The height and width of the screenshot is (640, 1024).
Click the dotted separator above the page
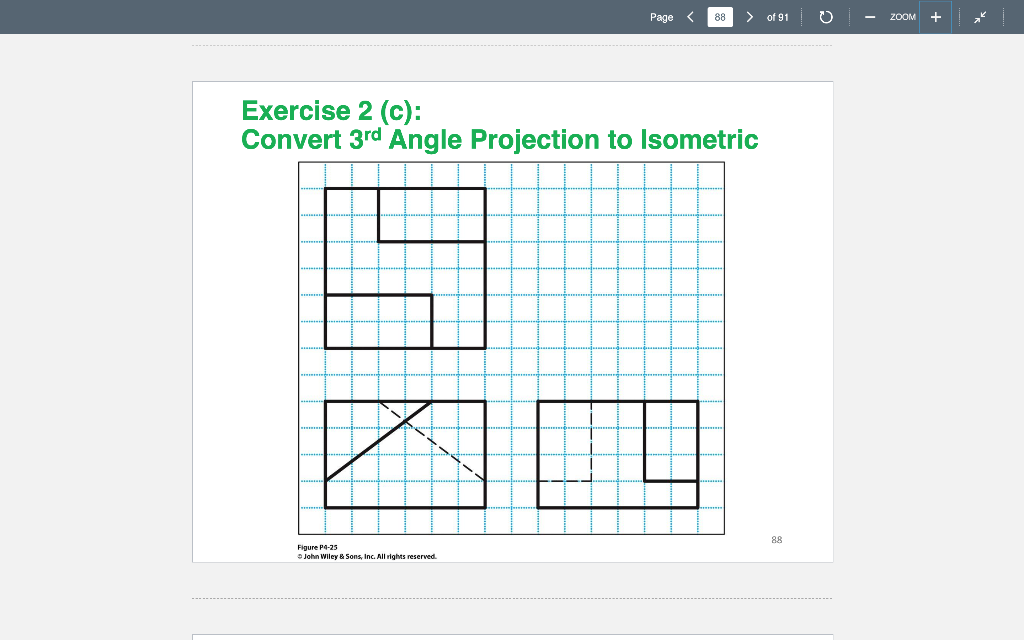pos(512,44)
